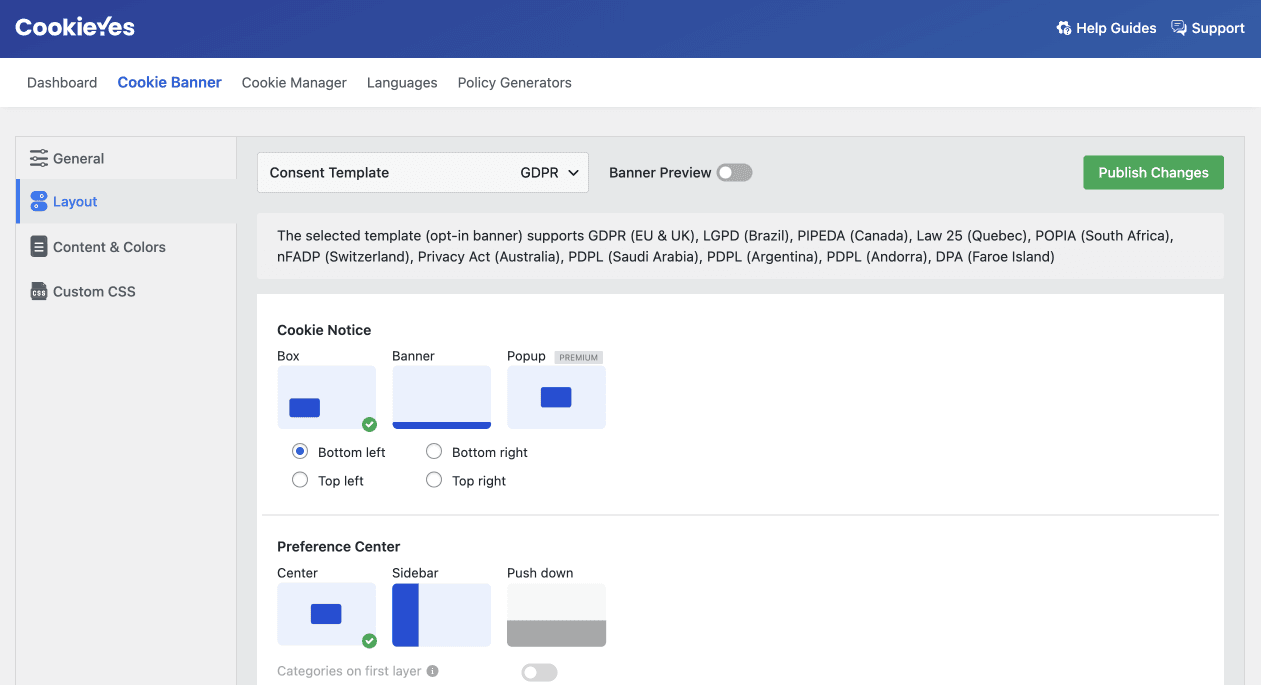Open the Consent Template GDPR dropdown
Image resolution: width=1261 pixels, height=685 pixels.
click(423, 172)
